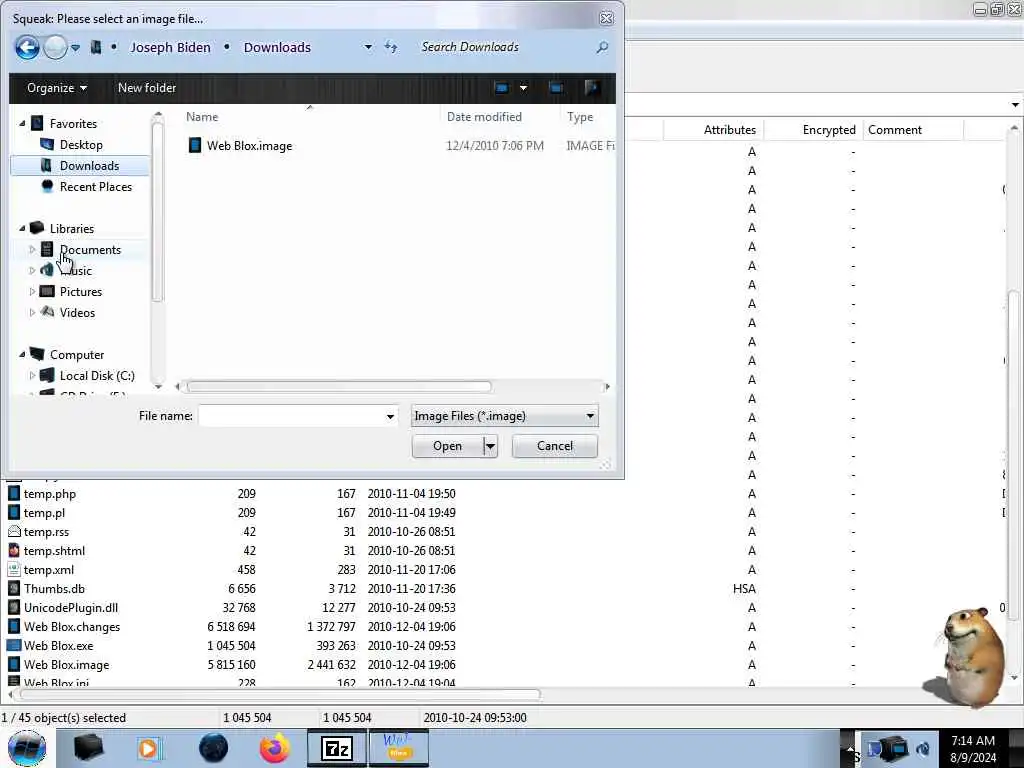Click navigation pane vertical scrollbar
Screen dimensions: 1024x768
click(157, 212)
